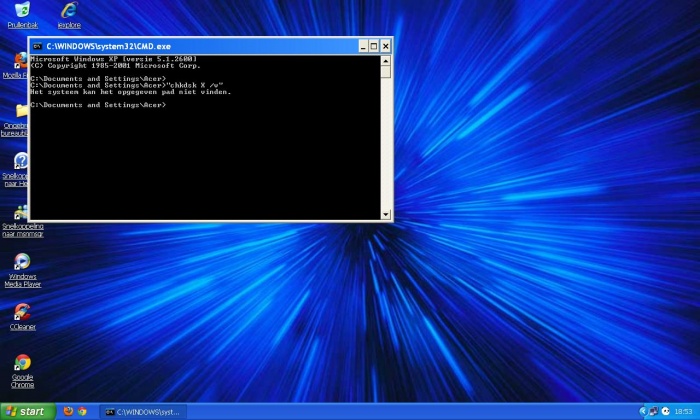Click the Copyright 1985-2001 Microsoft Corp line
The height and width of the screenshot is (420, 700).
(115, 66)
